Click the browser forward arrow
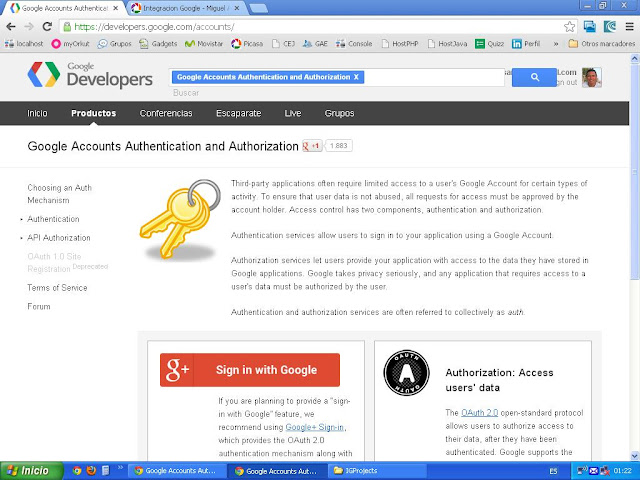The width and height of the screenshot is (640, 480). (x=29, y=27)
